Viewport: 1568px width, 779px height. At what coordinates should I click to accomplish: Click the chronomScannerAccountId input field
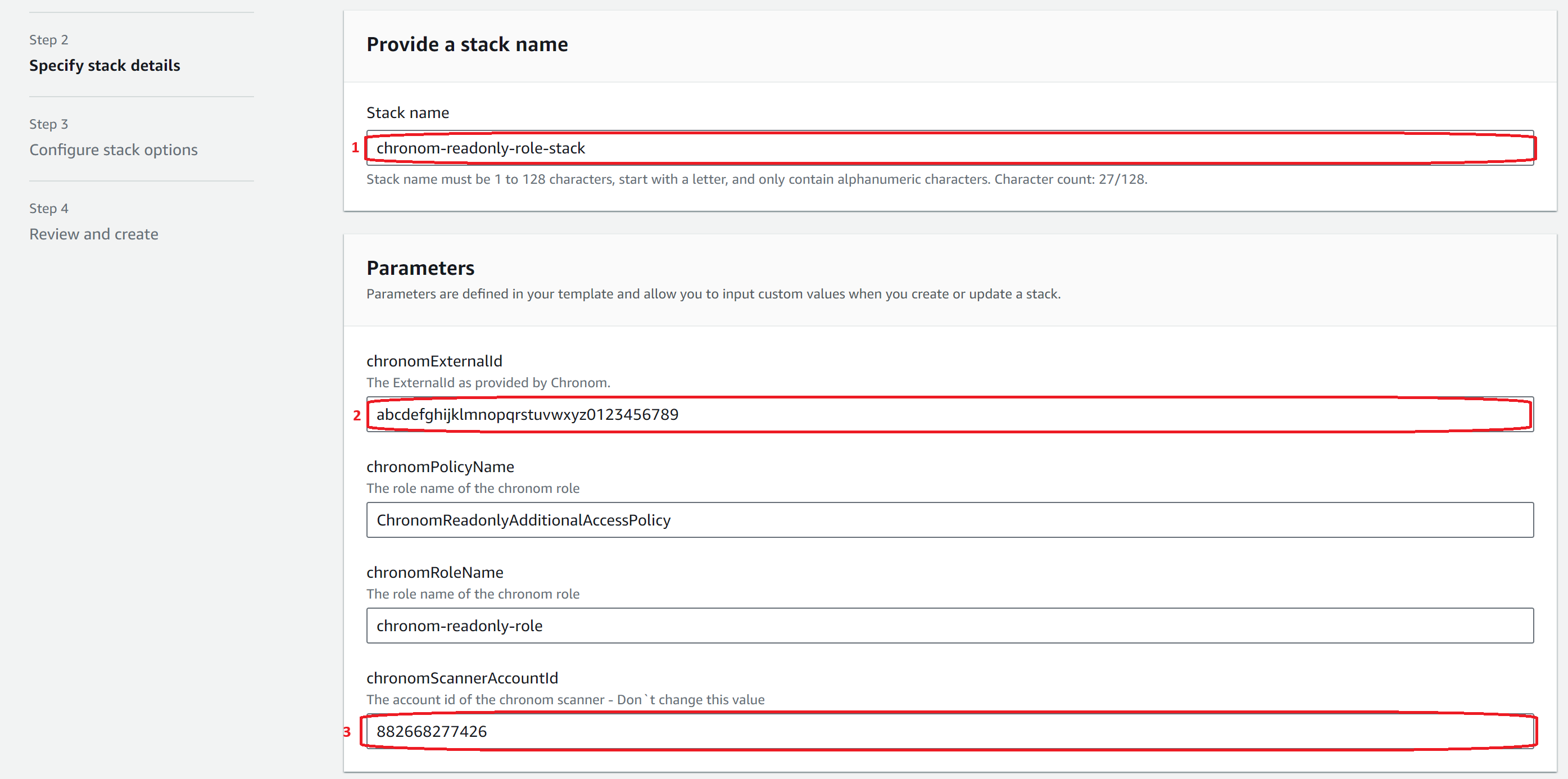(950, 731)
